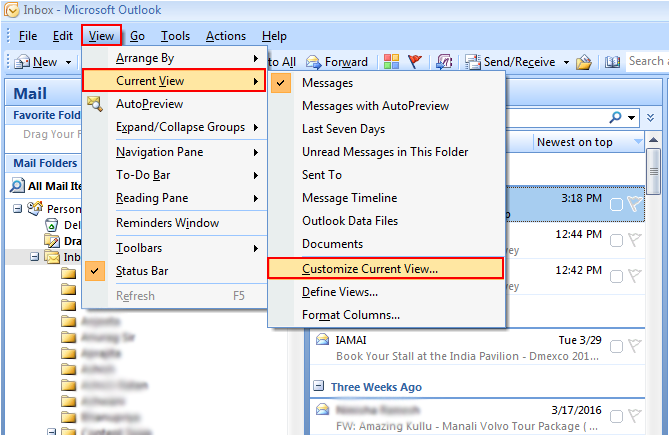669x435 pixels.
Task: Toggle category box on 3:18 PM message
Action: (x=616, y=205)
